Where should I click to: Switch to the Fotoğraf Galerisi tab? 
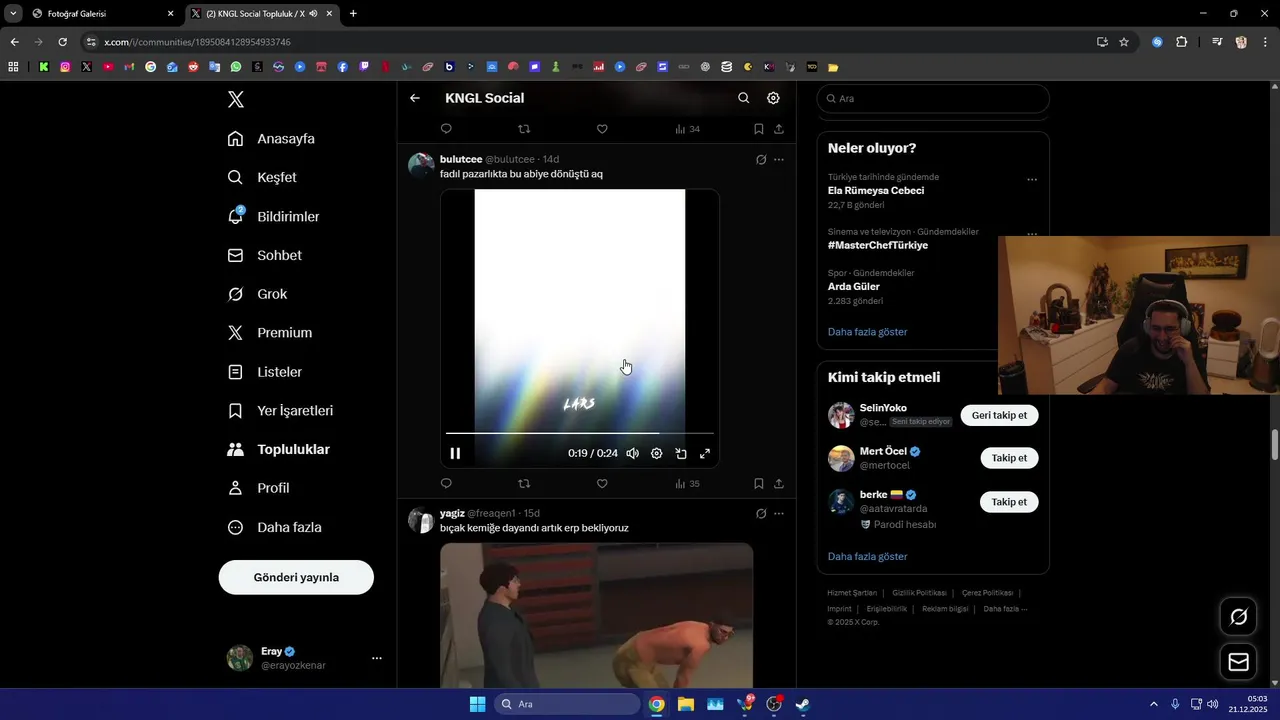pos(102,14)
